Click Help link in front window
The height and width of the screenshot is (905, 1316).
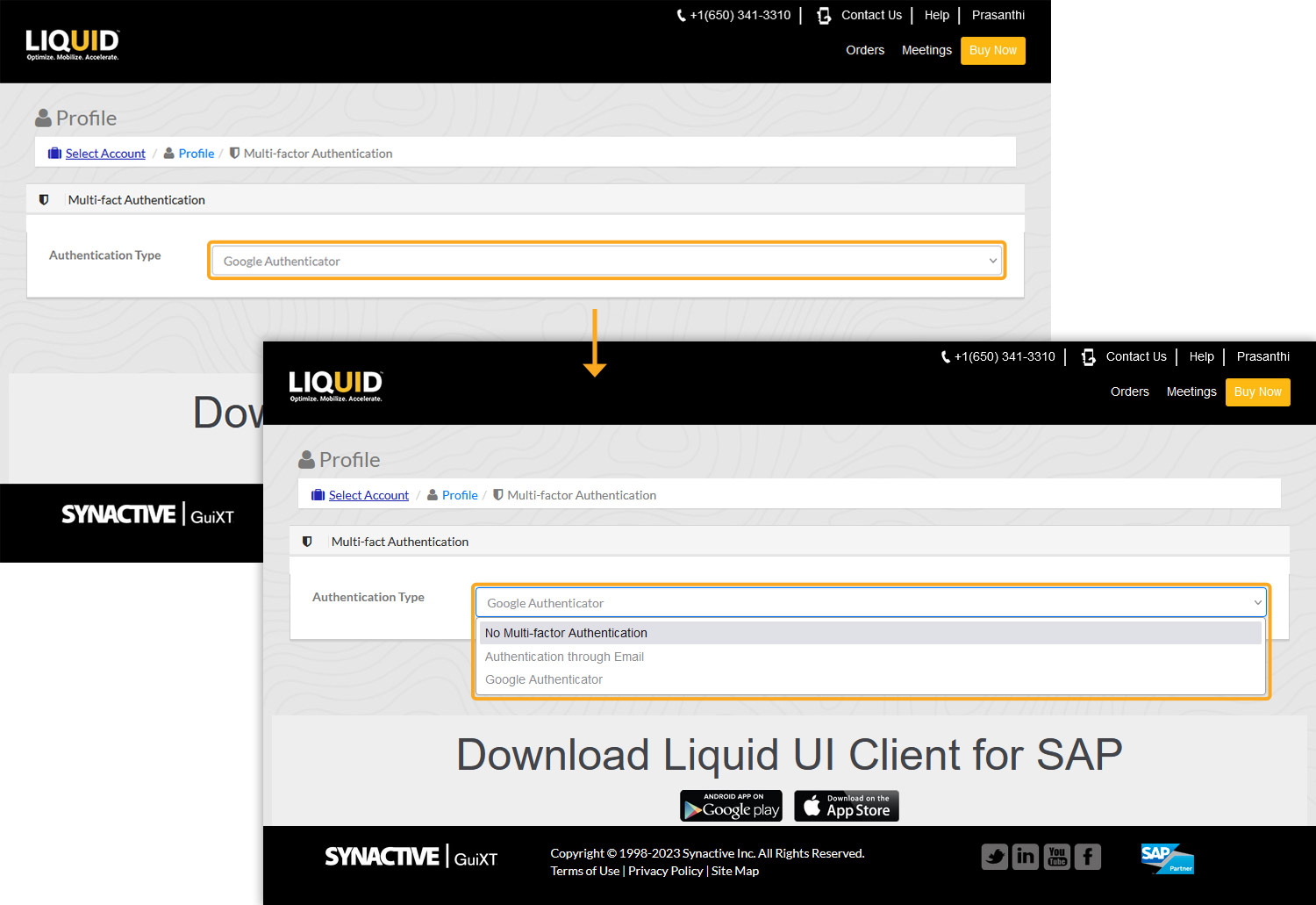coord(1202,356)
